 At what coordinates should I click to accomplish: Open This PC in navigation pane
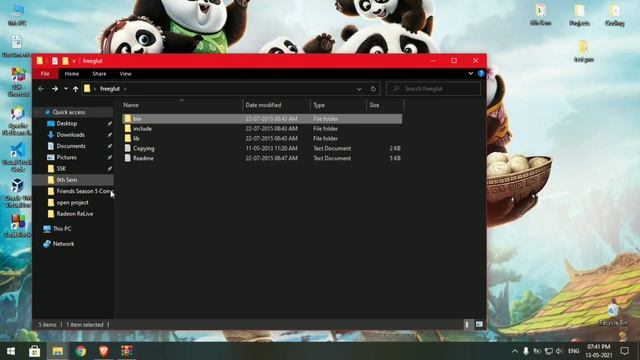click(62, 229)
